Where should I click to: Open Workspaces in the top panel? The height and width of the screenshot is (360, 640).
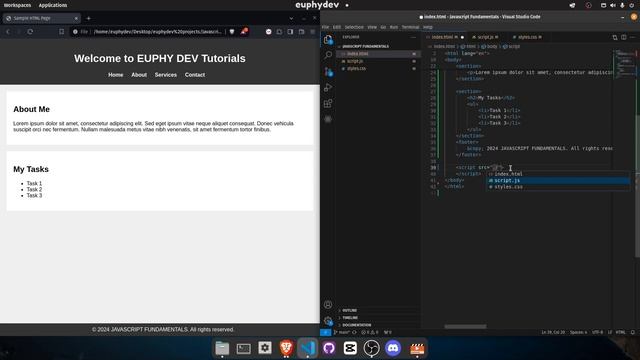coord(17,5)
